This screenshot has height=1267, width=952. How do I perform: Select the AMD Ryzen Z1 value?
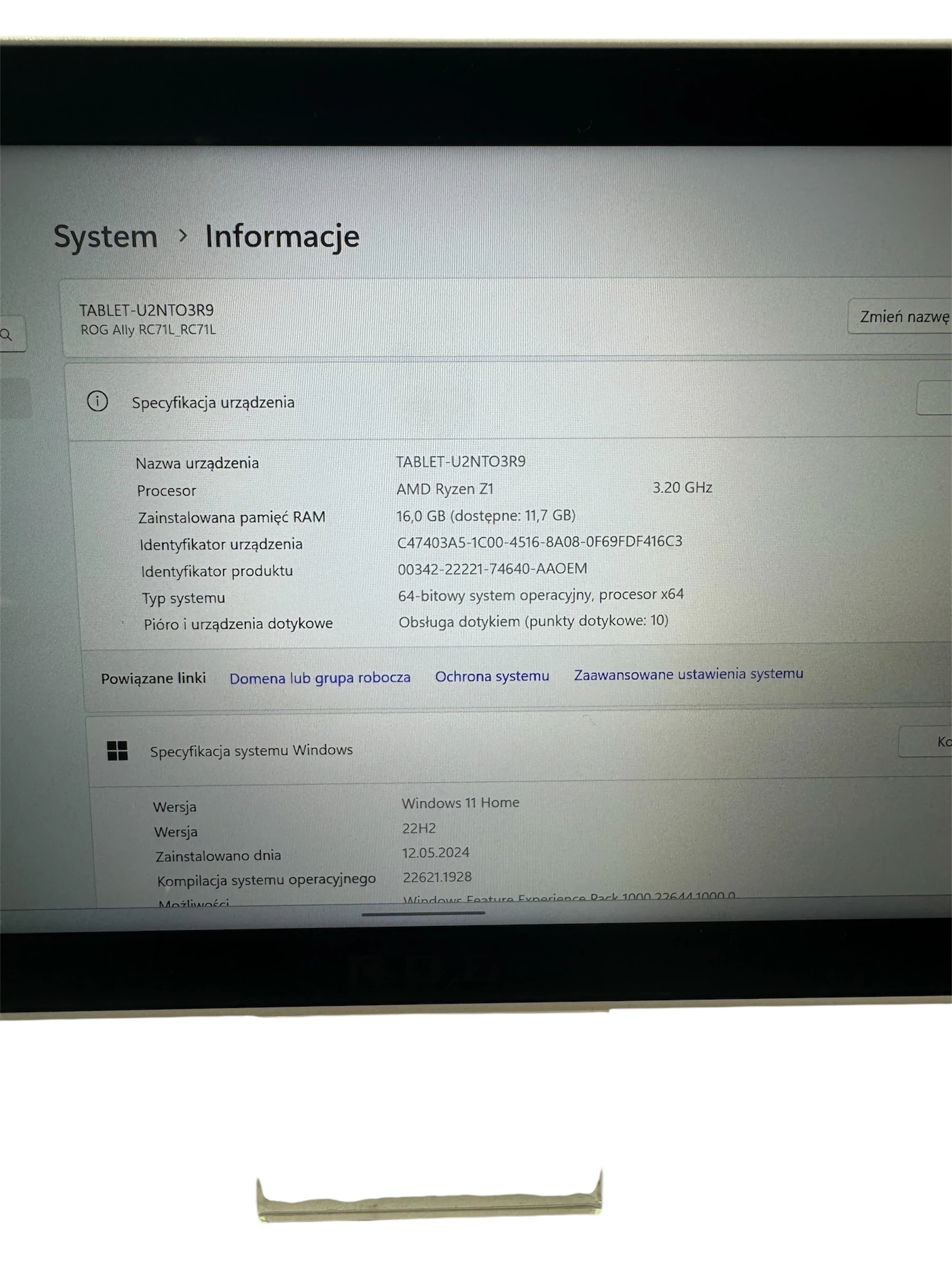[x=445, y=489]
